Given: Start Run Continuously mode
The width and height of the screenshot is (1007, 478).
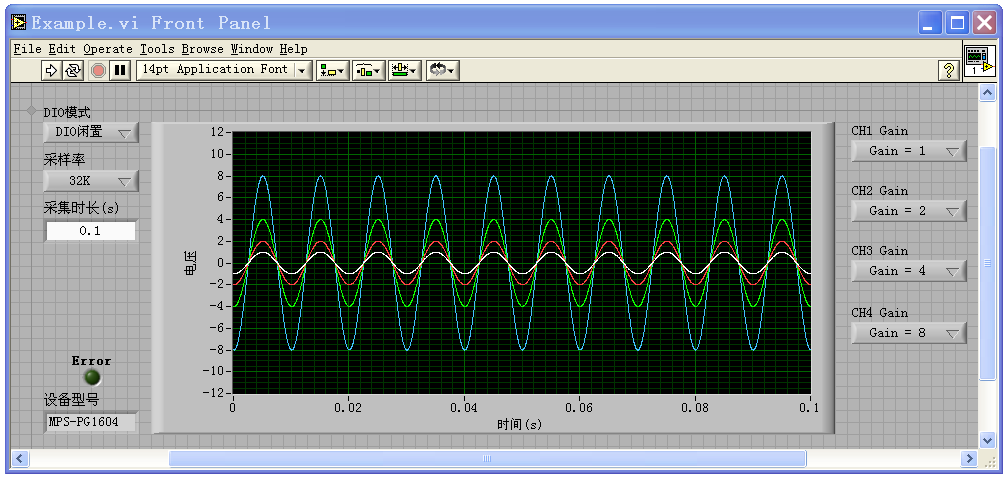Looking at the screenshot, I should click(74, 70).
